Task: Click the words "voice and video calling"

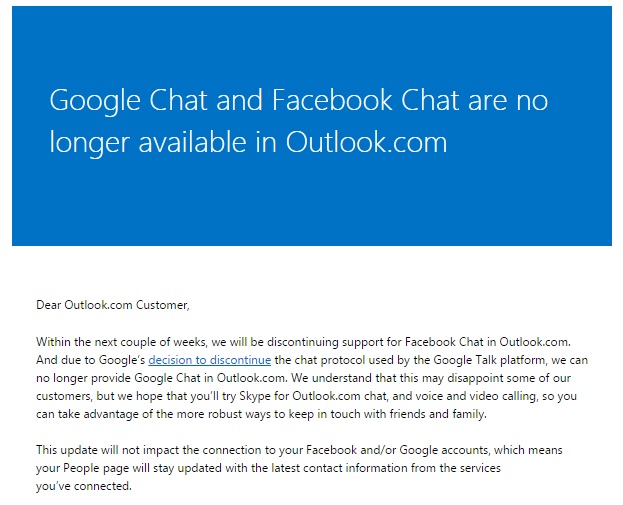Action: click(464, 396)
